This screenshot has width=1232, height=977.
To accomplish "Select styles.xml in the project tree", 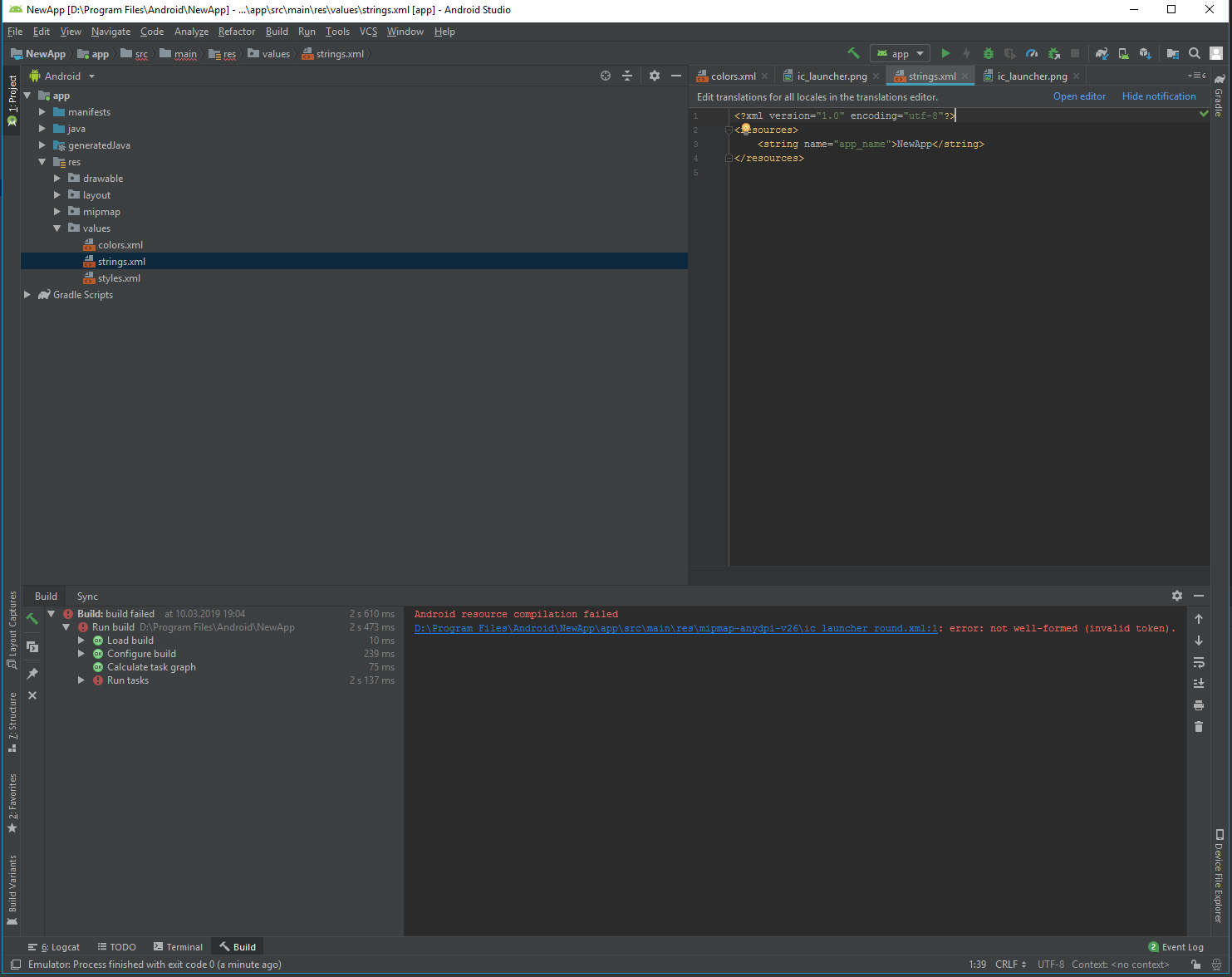I will point(119,278).
